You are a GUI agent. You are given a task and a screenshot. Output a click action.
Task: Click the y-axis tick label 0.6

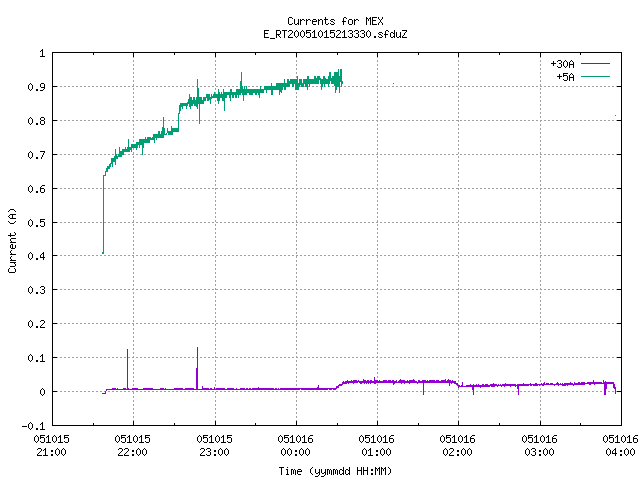coord(36,189)
